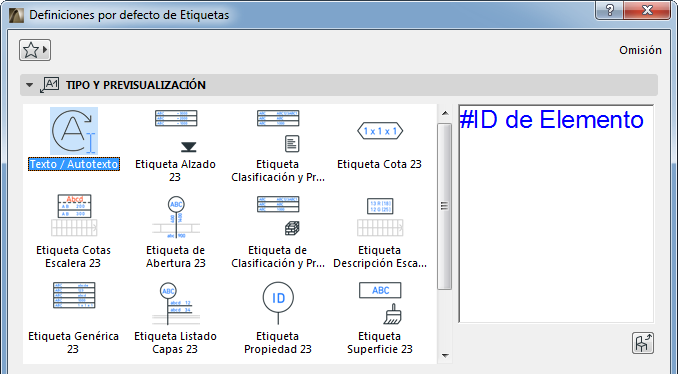Viewport: 678px width, 374px height.
Task: Select the Etiqueta Listado Capas 23 icon
Action: pos(176,304)
